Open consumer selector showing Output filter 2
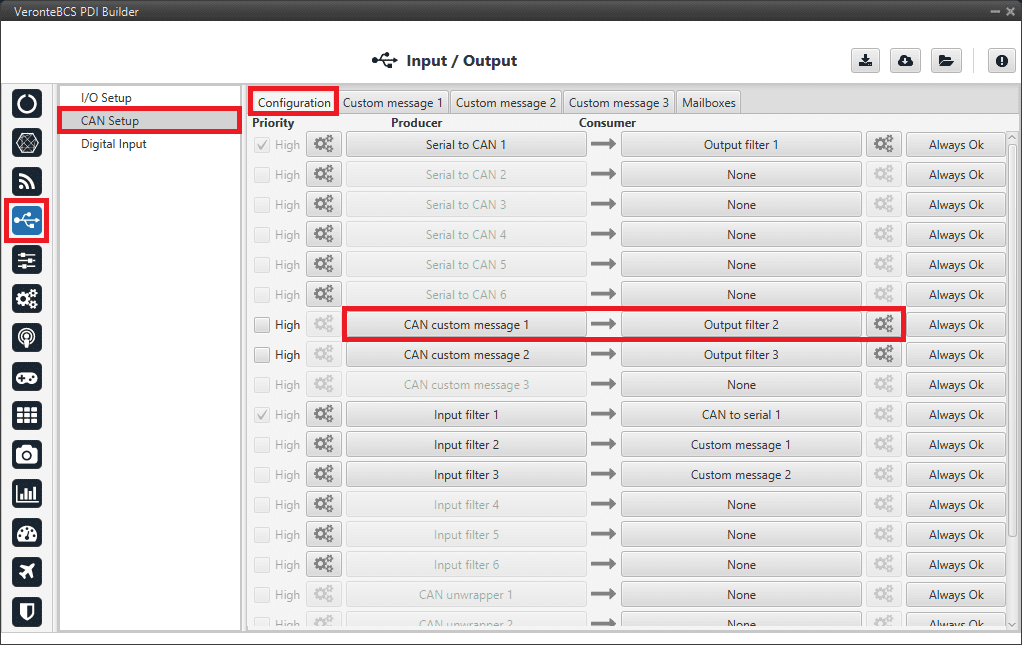1022x645 pixels. coord(741,324)
